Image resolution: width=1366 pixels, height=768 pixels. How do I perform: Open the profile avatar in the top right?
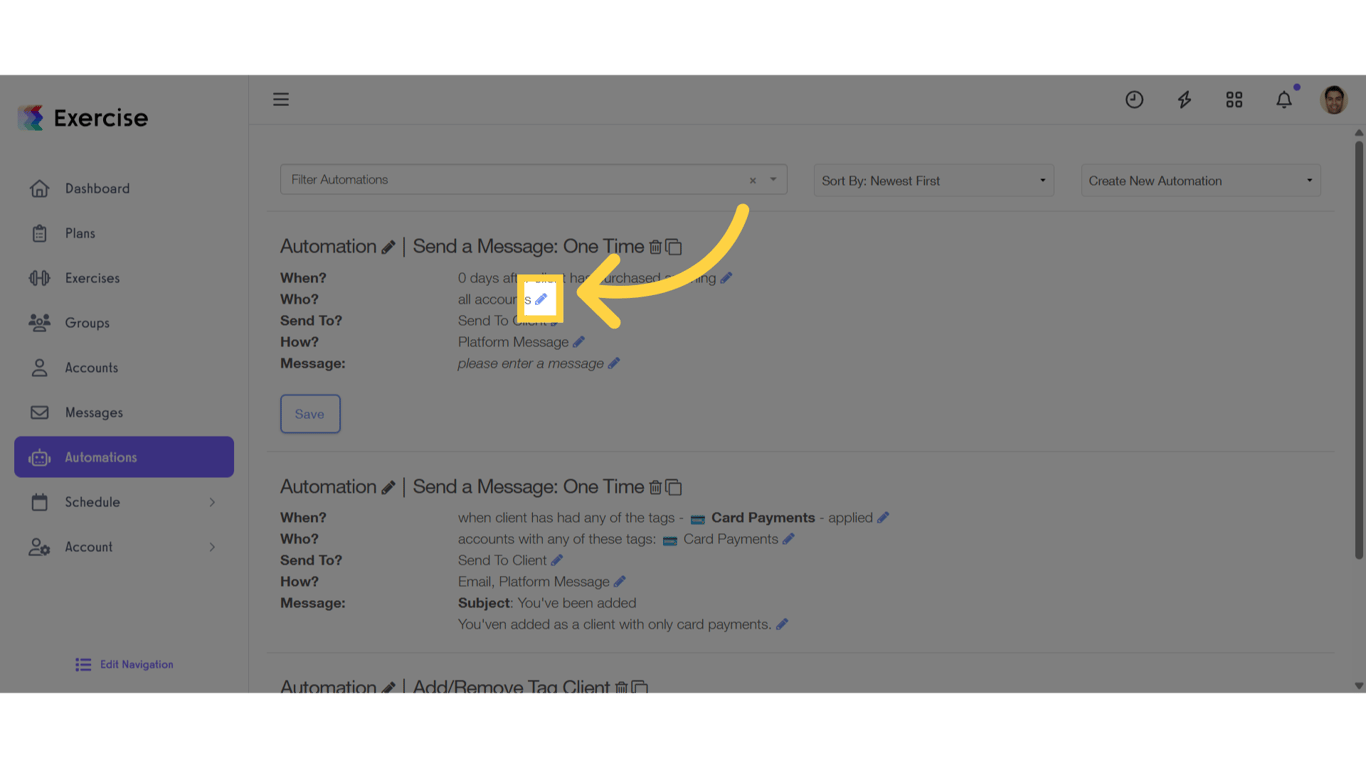pyautogui.click(x=1334, y=99)
